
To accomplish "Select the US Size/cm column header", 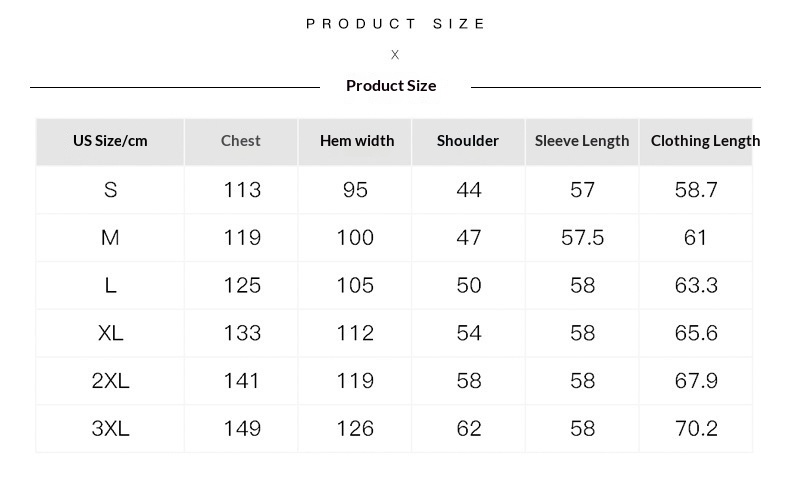I will pyautogui.click(x=110, y=141).
